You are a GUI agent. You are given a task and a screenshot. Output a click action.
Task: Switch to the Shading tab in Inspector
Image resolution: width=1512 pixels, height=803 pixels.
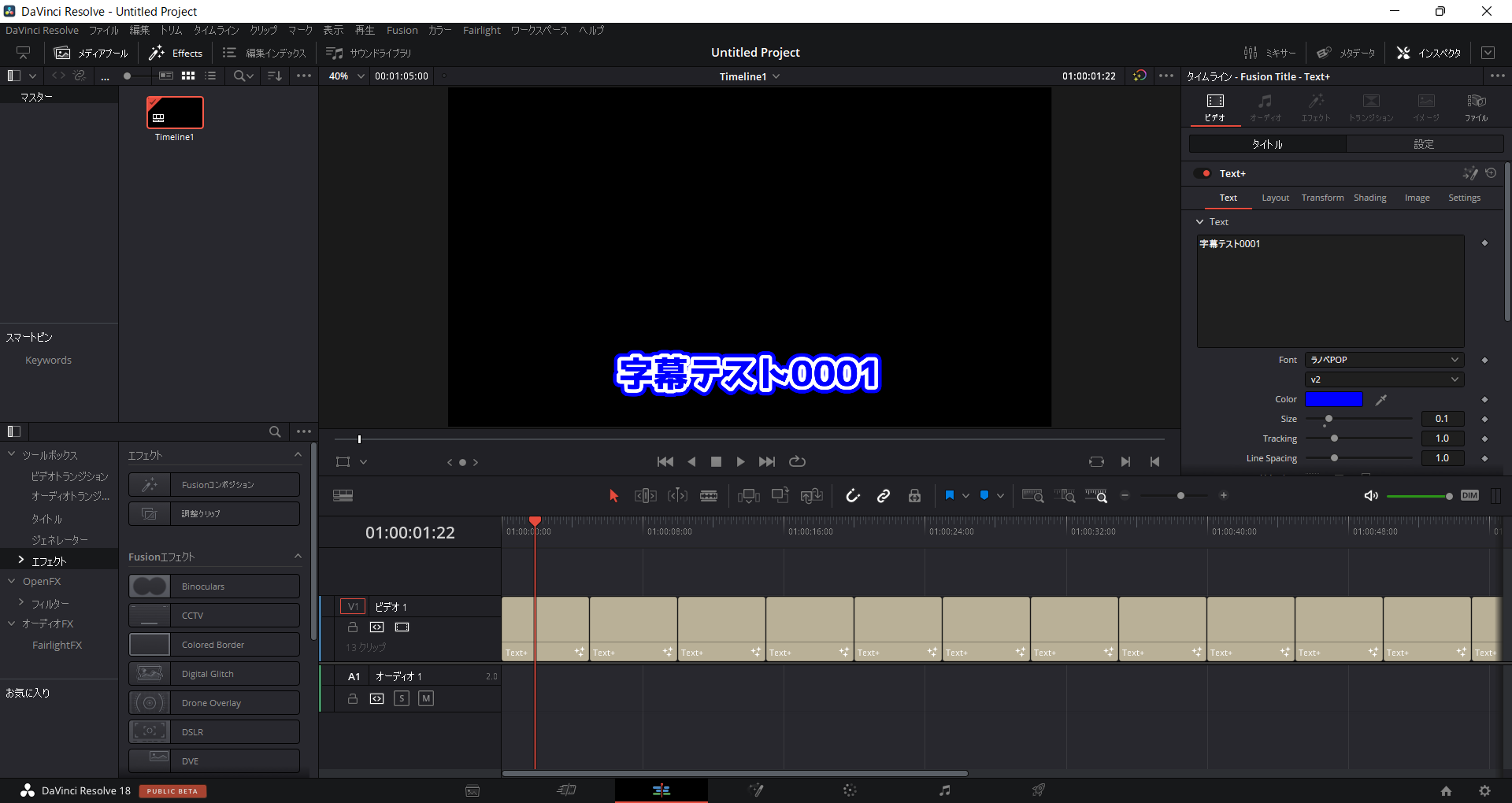pos(1370,198)
